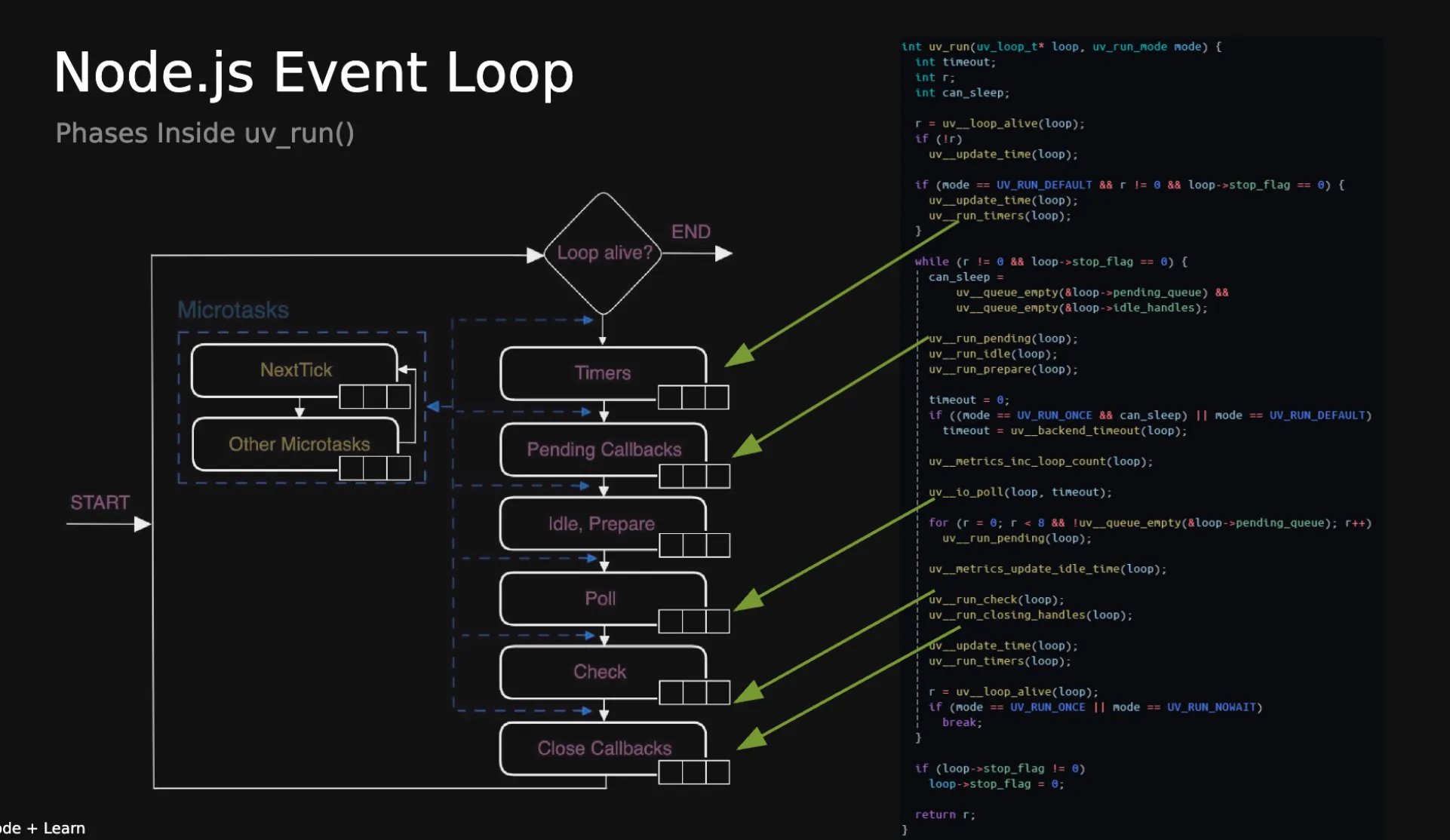Click the 'can_sleep =' assignment line
The height and width of the screenshot is (840, 1450).
pos(966,277)
